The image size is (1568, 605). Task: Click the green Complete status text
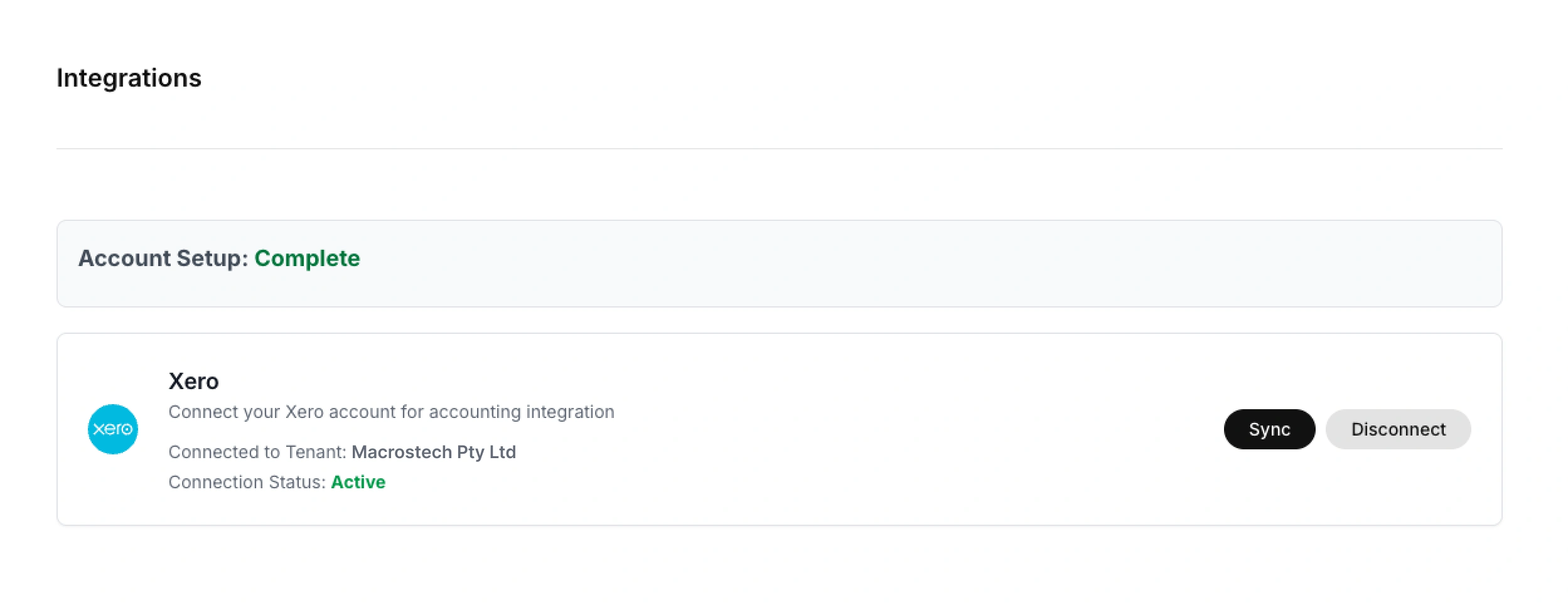pos(307,258)
